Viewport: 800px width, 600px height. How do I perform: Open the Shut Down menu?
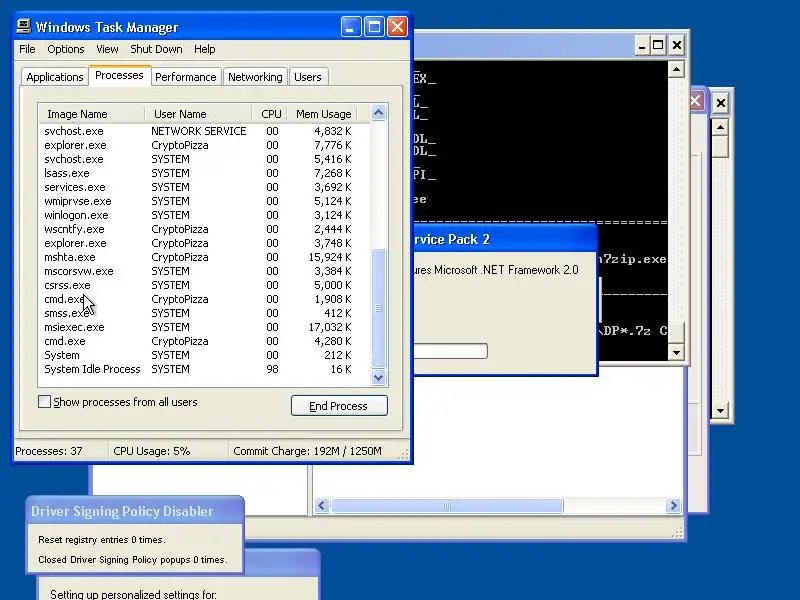pos(156,49)
